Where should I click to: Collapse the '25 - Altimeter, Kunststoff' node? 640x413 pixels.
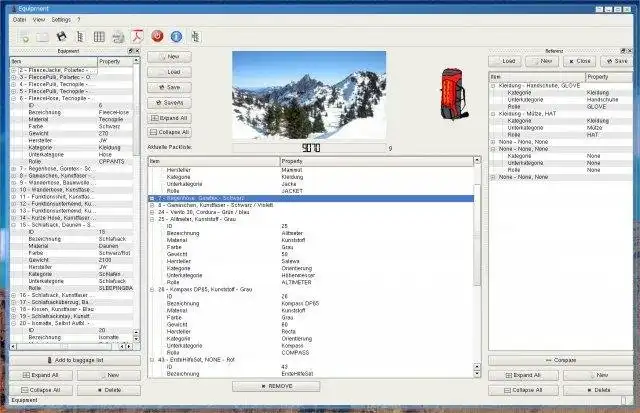[x=152, y=219]
